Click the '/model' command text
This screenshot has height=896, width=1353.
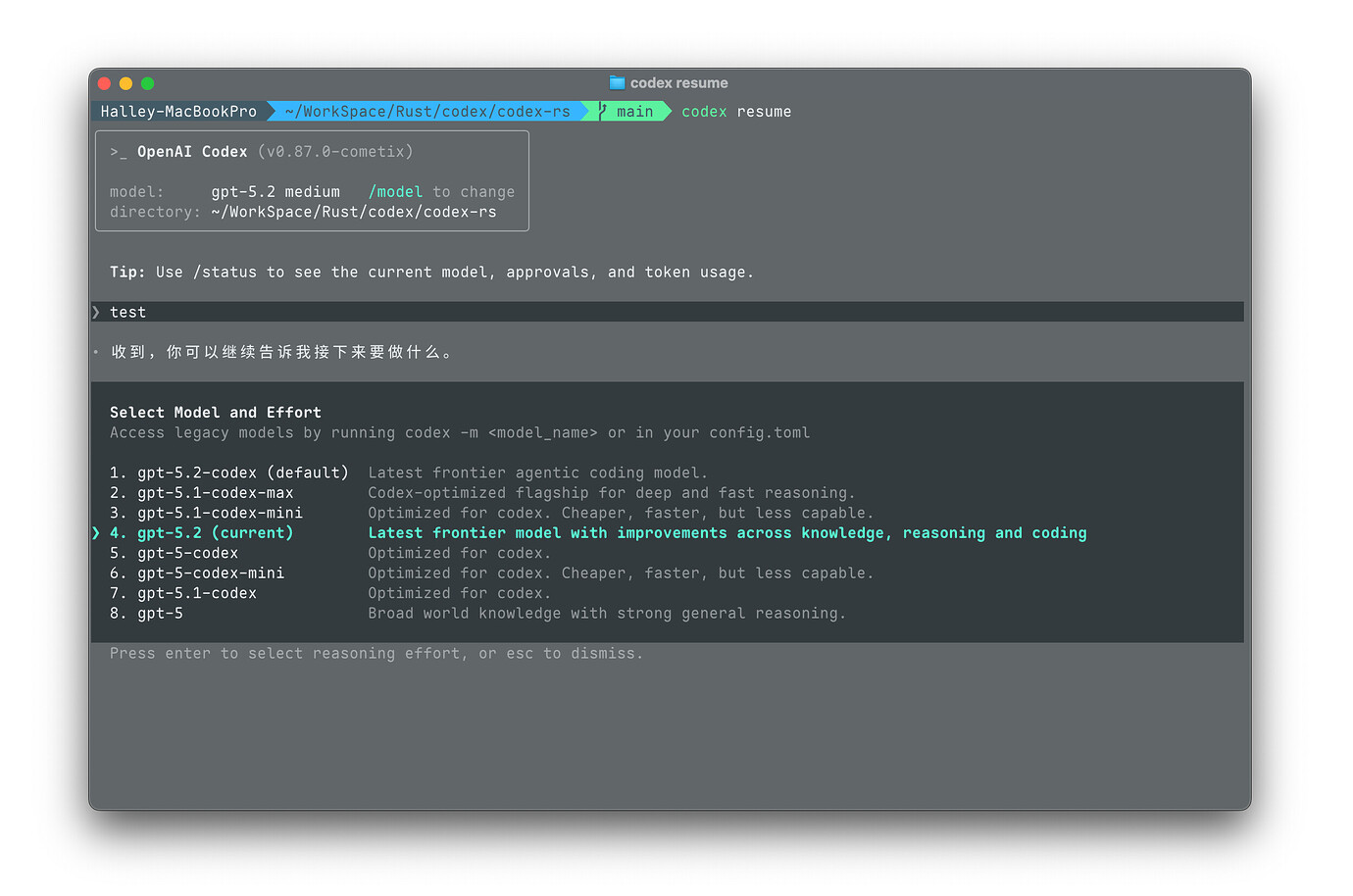coord(395,192)
